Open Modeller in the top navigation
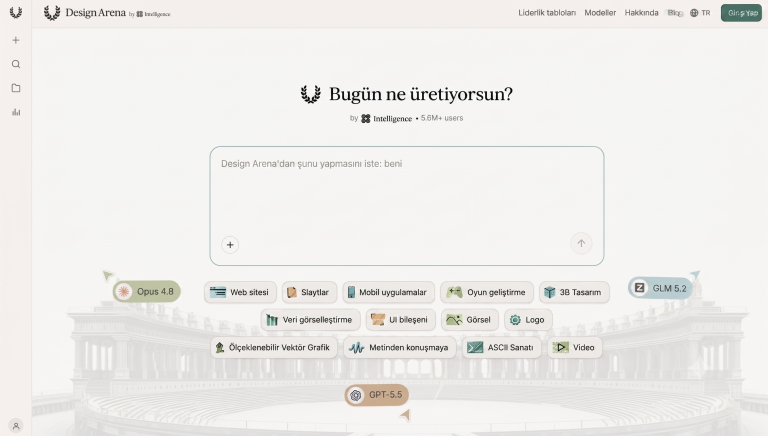The width and height of the screenshot is (768, 436). 600,13
